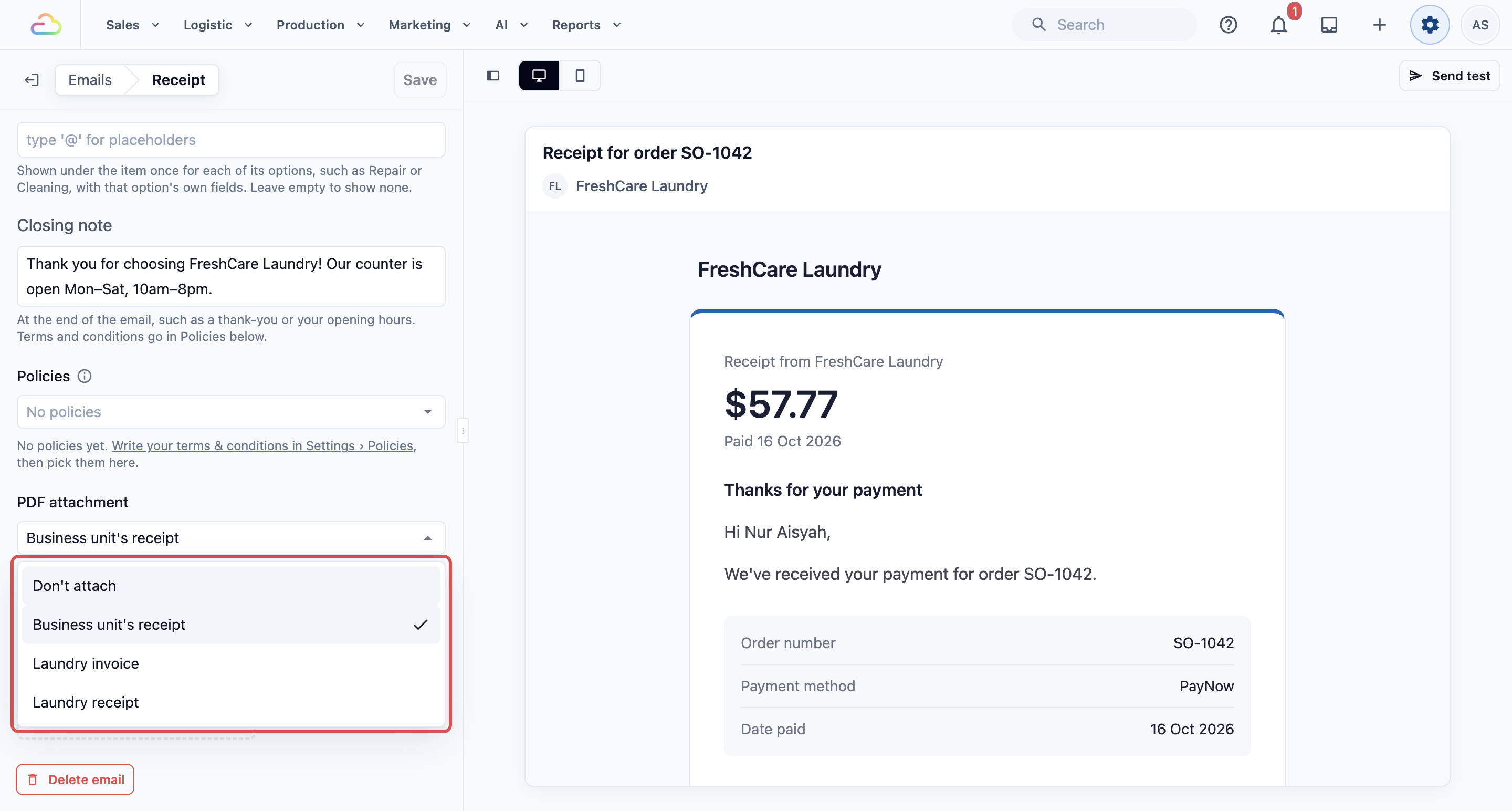Image resolution: width=1512 pixels, height=811 pixels.
Task: Click the Send test button
Action: [1449, 76]
